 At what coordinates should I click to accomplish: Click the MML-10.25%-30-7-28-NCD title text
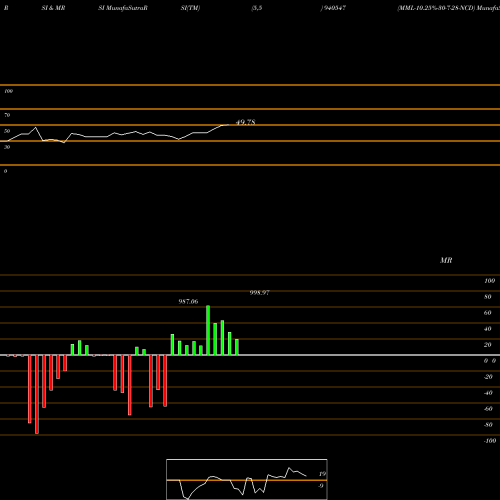pos(436,8)
